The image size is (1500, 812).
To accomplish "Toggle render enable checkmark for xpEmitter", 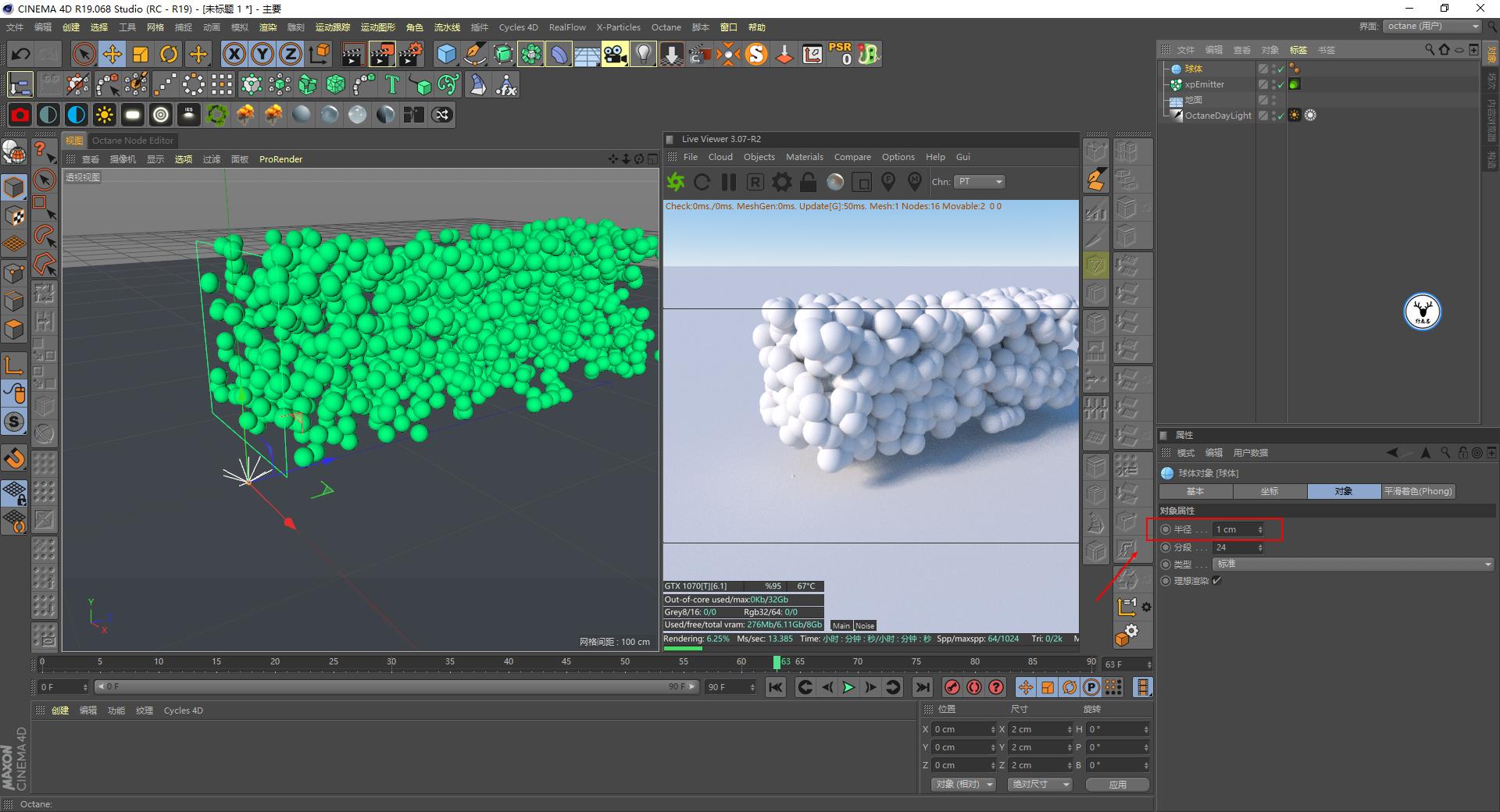I will pyautogui.click(x=1280, y=84).
